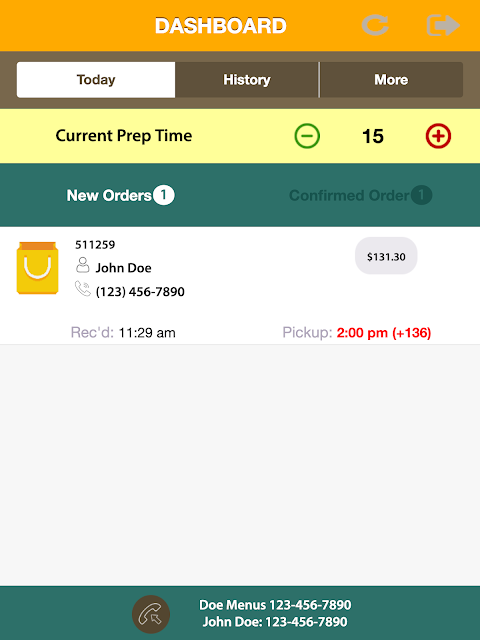Open order number 511259
This screenshot has height=640, width=480.
tap(95, 244)
